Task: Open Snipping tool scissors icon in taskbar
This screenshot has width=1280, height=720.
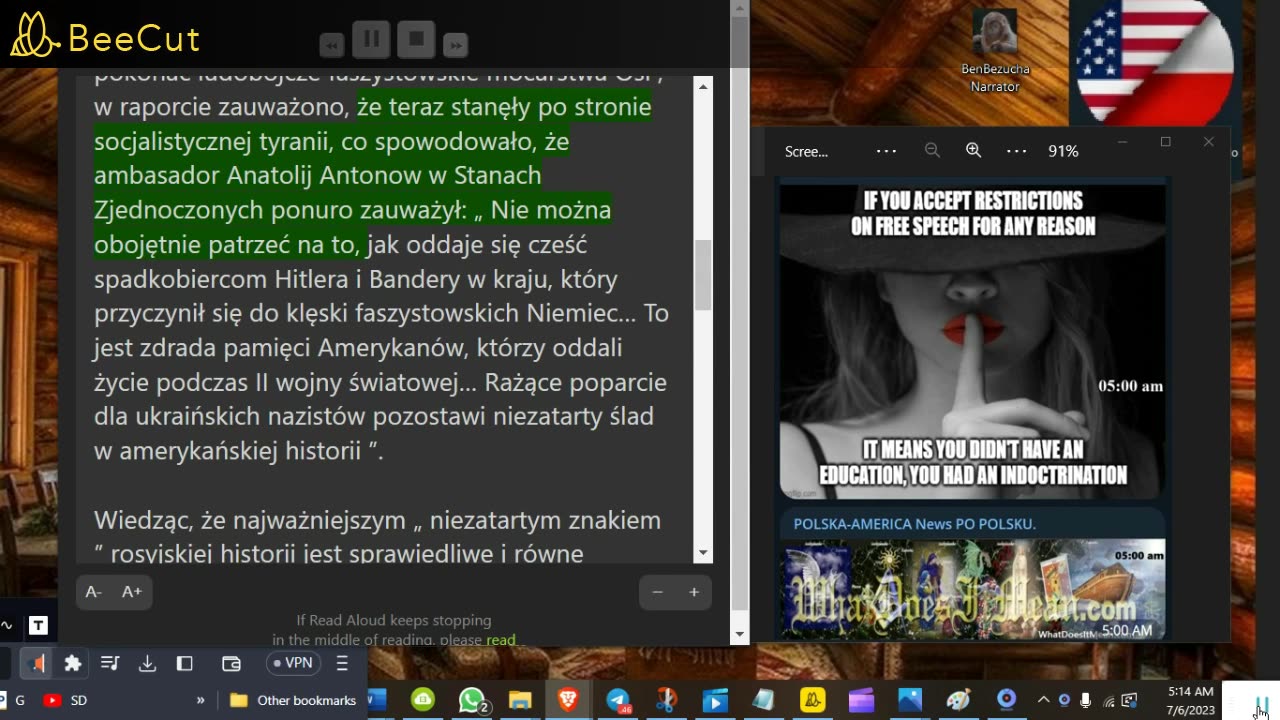Action: (666, 700)
